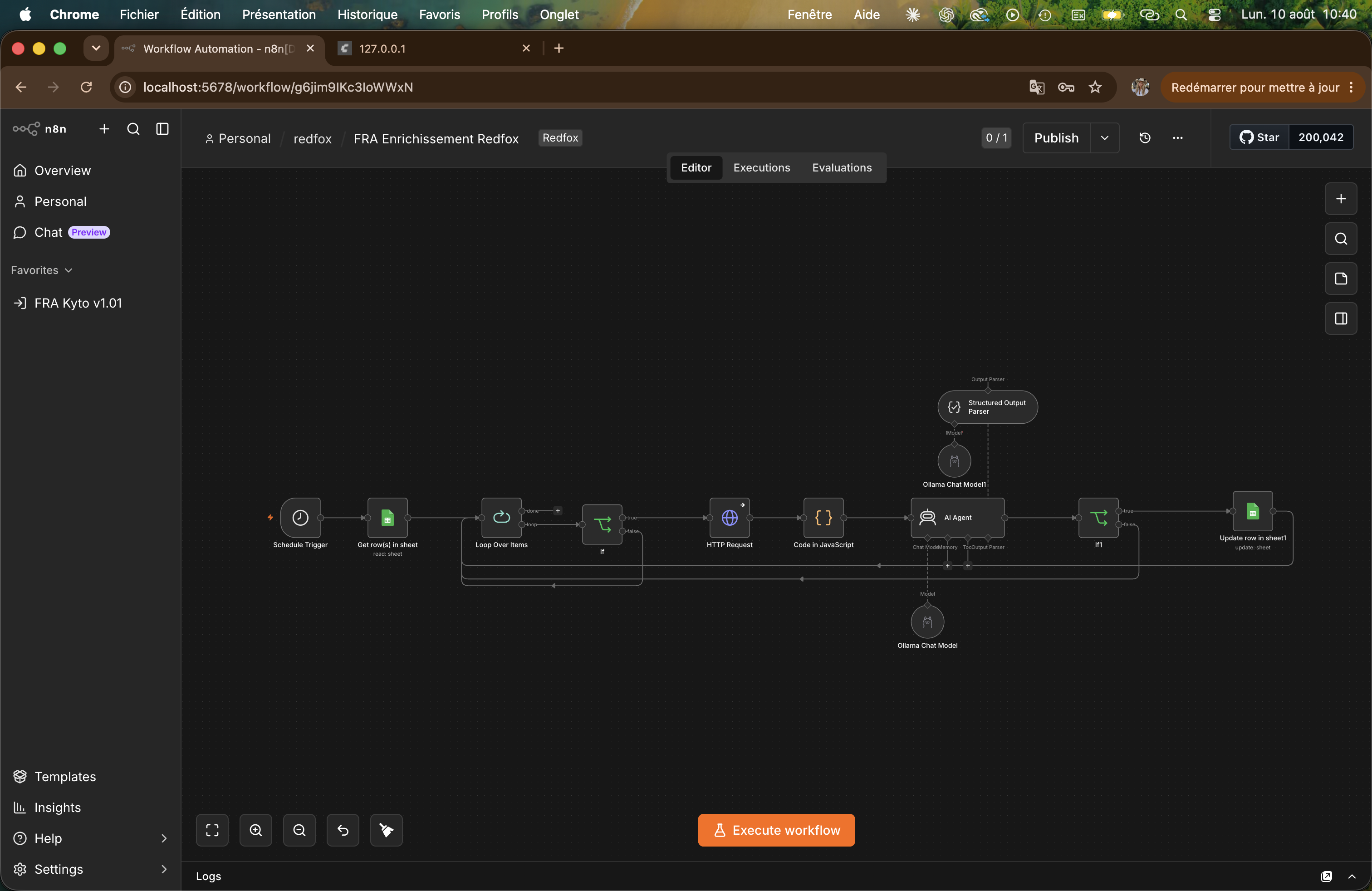
Task: Select the Editor tab
Action: pos(696,168)
